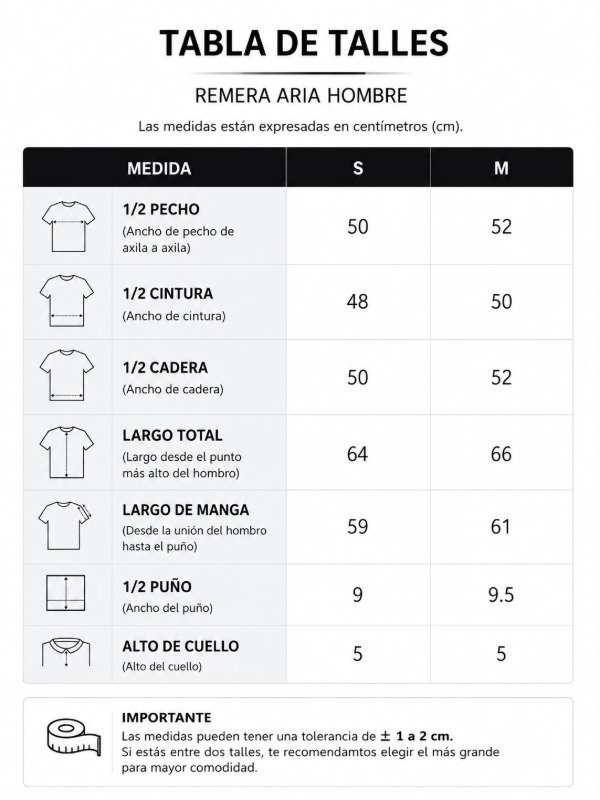This screenshot has width=600, height=800.
Task: Click the sleeve length value 59 for S
Action: pyautogui.click(x=358, y=527)
